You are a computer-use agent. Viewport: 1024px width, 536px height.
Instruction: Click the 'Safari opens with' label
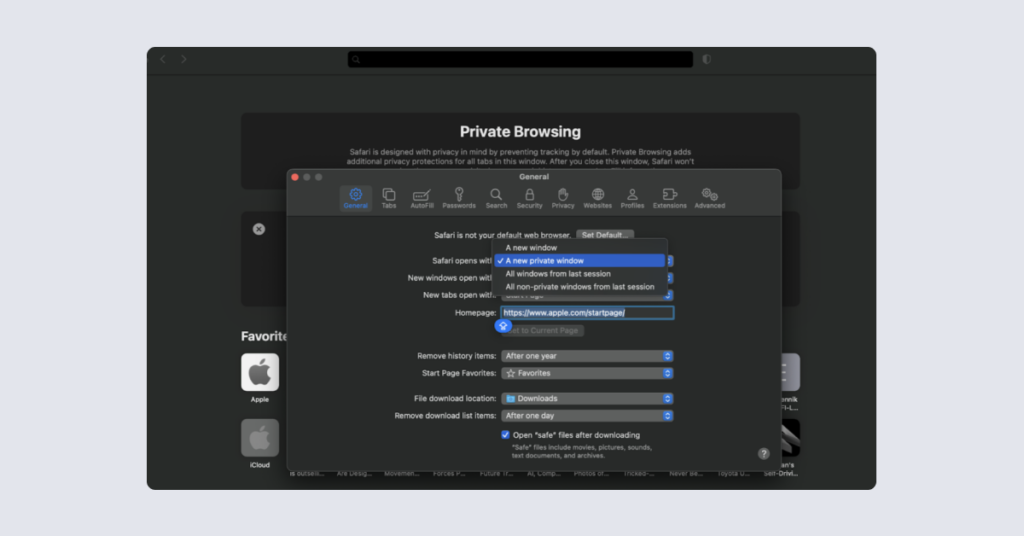click(x=462, y=260)
